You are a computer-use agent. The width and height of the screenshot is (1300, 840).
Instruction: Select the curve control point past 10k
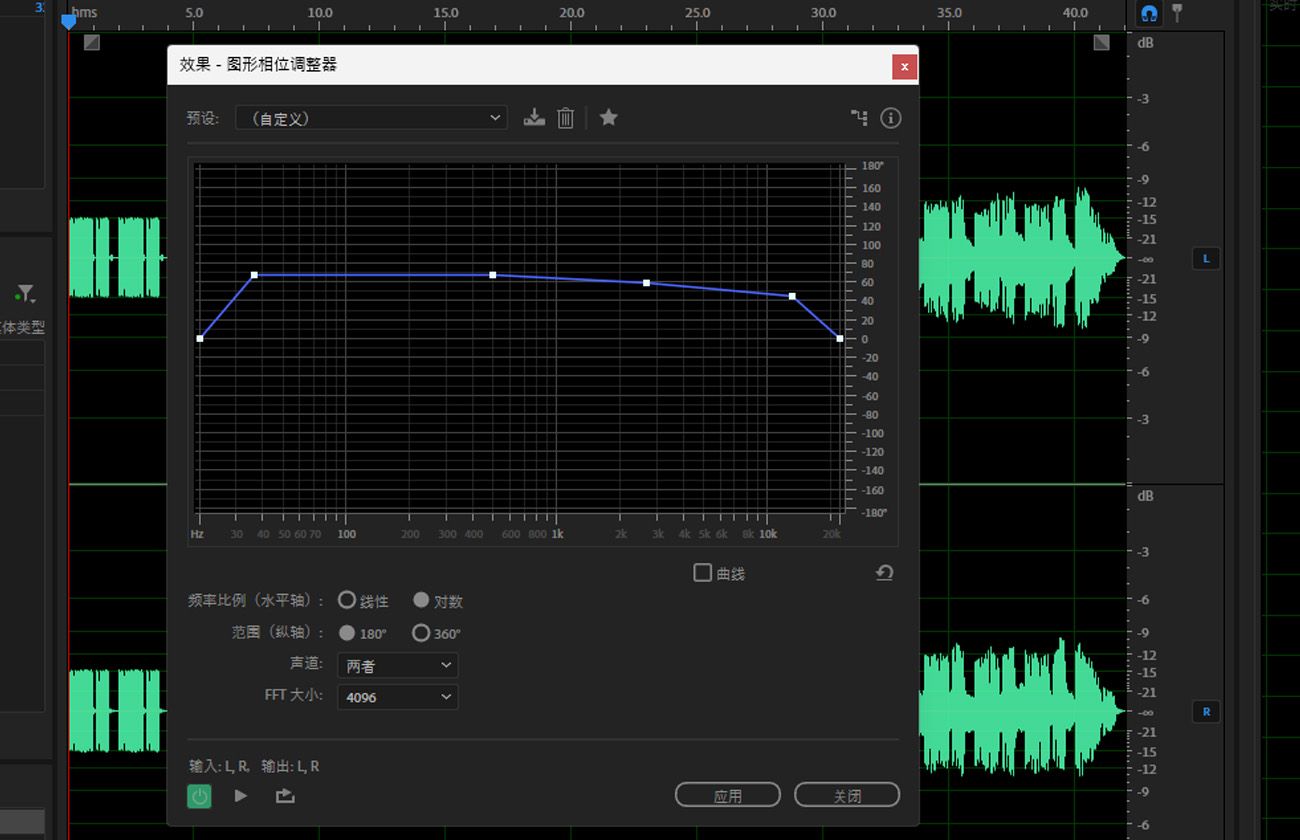click(792, 297)
